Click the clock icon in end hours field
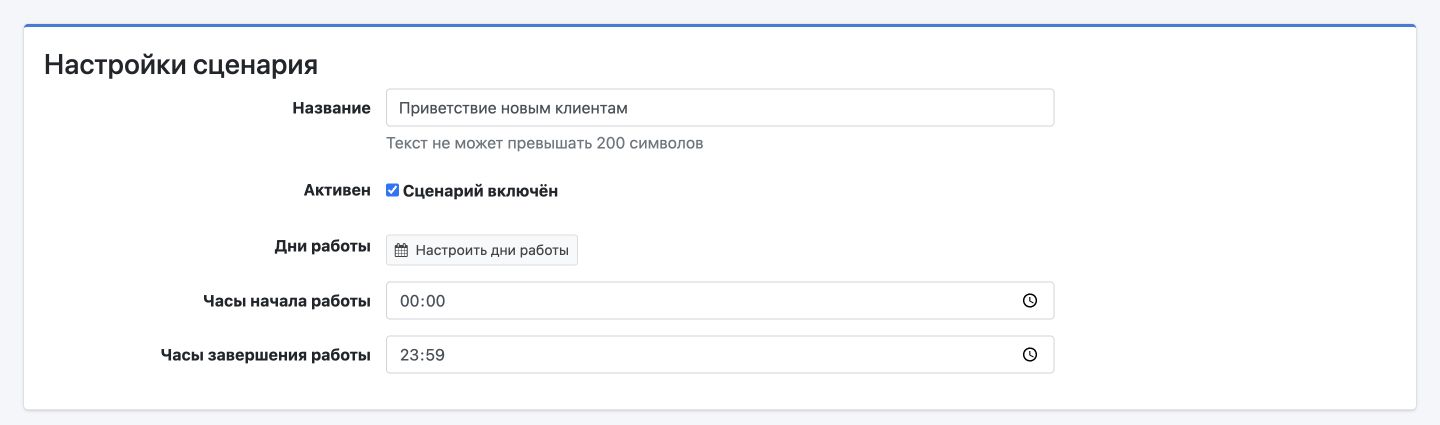The image size is (1440, 425). pyautogui.click(x=1030, y=354)
